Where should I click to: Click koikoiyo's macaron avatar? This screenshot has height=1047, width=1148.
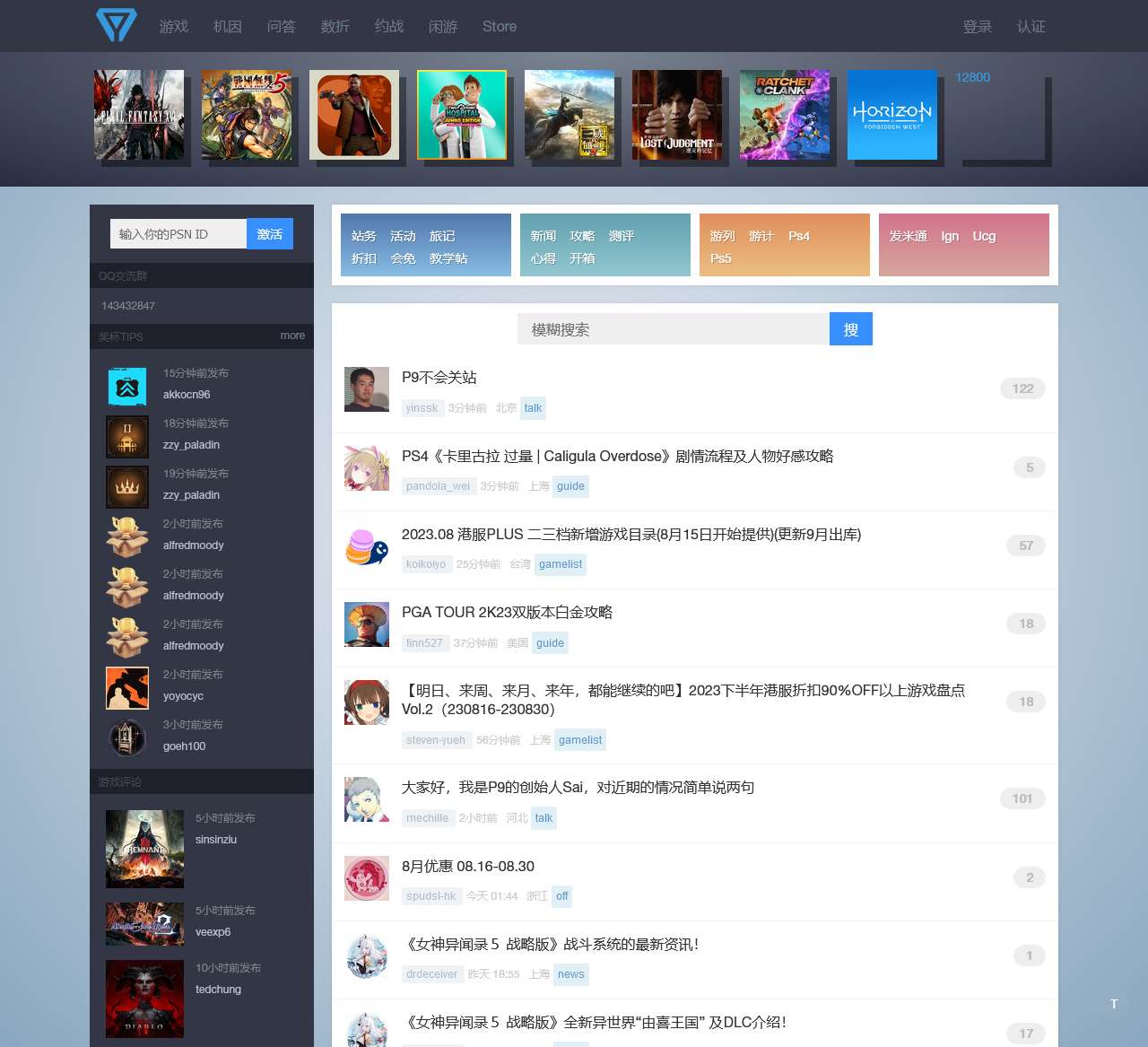point(367,545)
